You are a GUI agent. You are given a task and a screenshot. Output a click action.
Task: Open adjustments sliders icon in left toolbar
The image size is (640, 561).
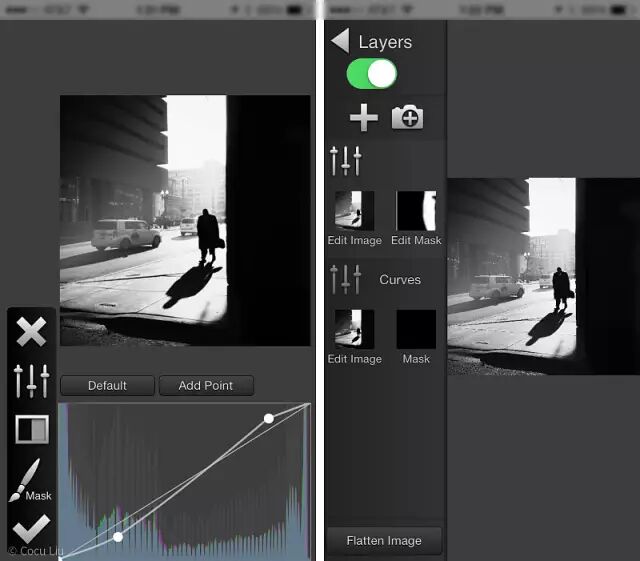[31, 381]
